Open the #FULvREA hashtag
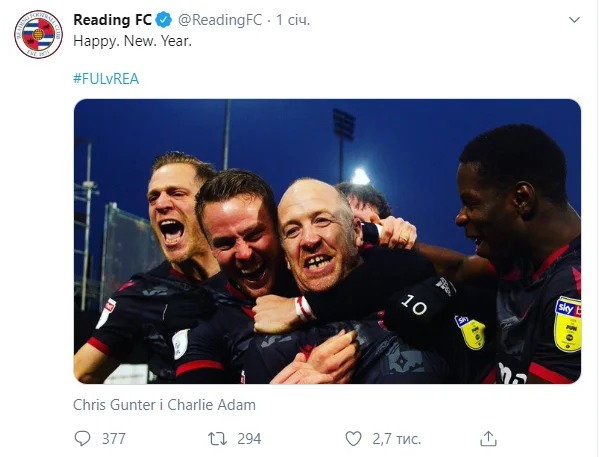Viewport: 599px width, 457px height. [106, 79]
